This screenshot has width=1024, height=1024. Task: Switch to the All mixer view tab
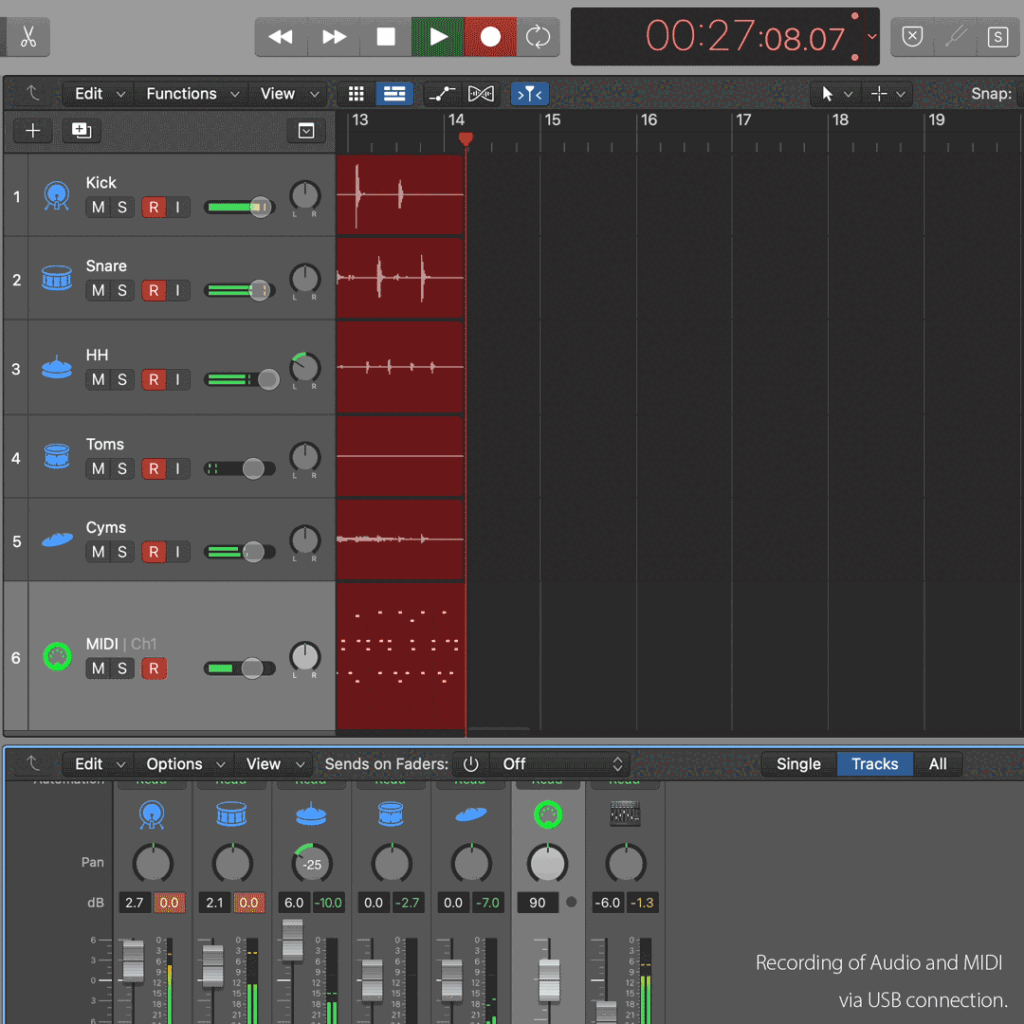tap(938, 763)
